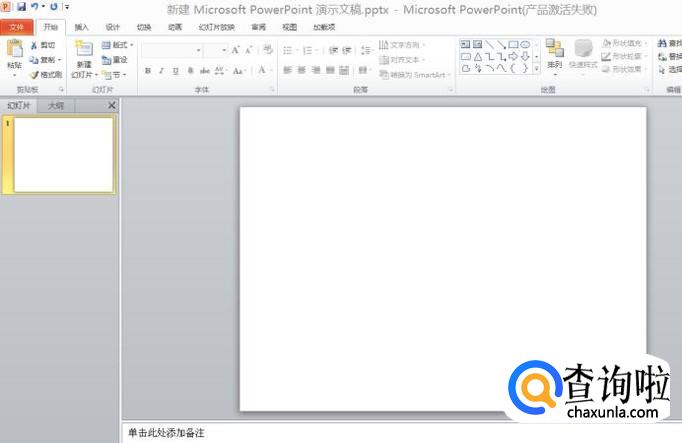The width and height of the screenshot is (682, 443).
Task: Switch to the View (视图) ribbon tab
Action: 289,27
